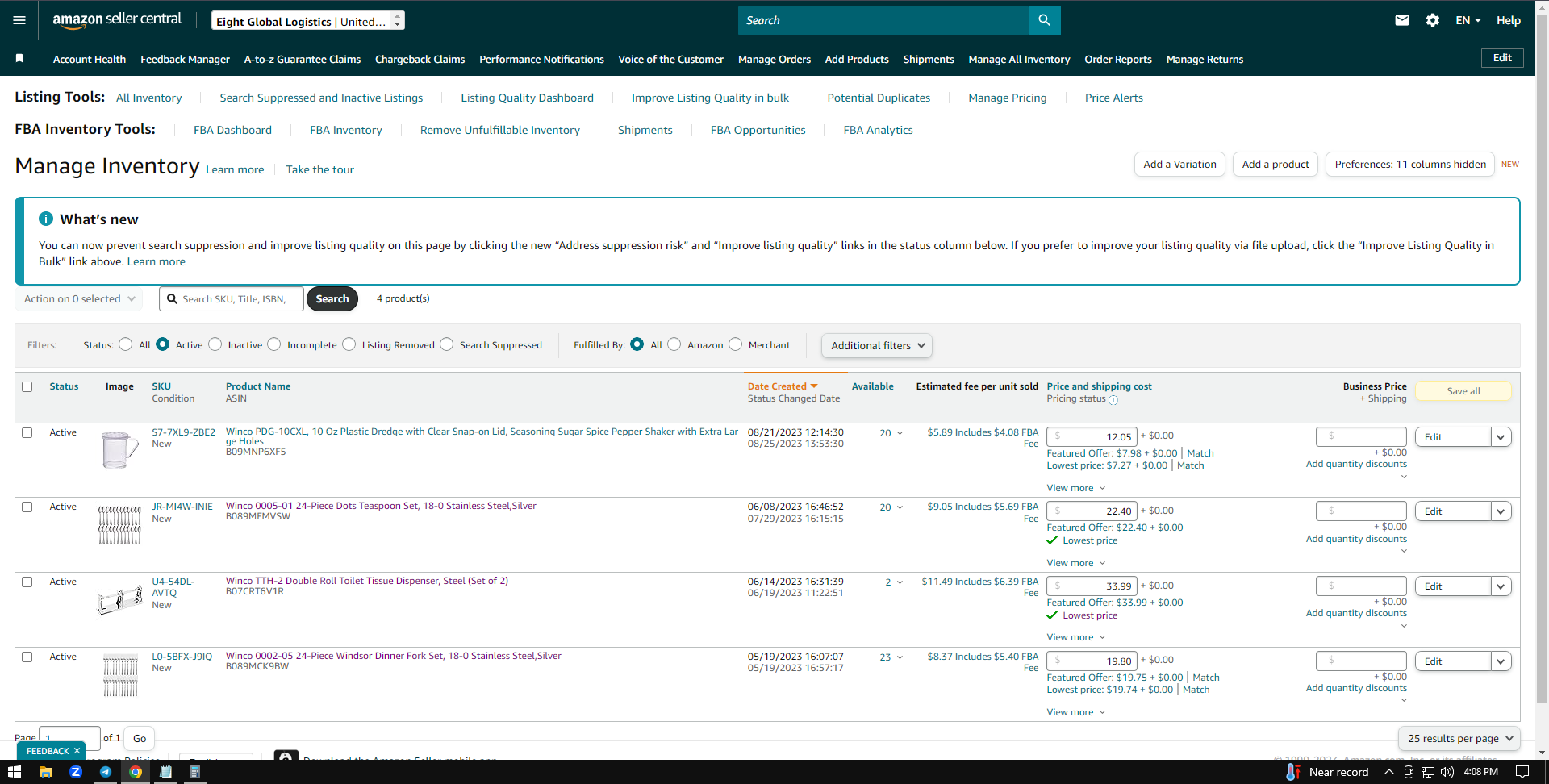Click the network tray icon

pos(1428,772)
